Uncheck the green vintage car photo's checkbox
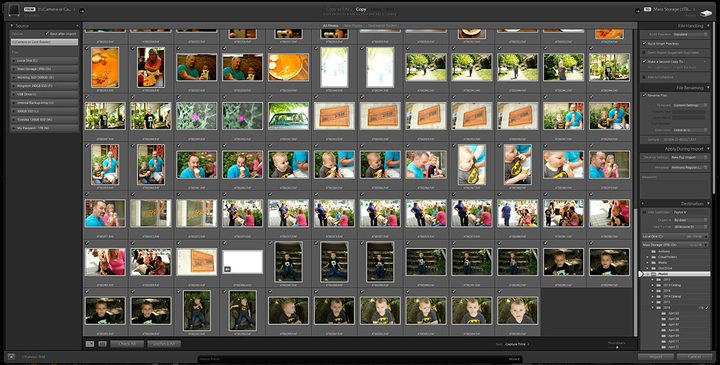This screenshot has height=365, width=720. click(270, 97)
